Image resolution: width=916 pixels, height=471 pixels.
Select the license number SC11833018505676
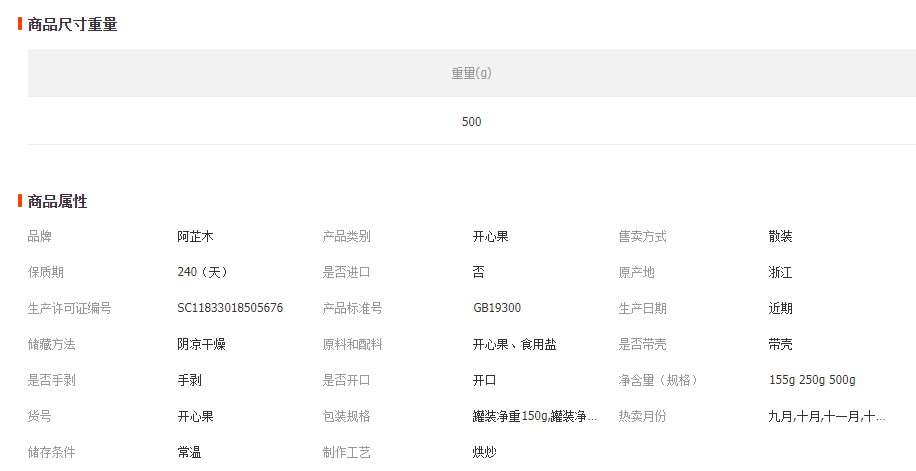[x=230, y=308]
